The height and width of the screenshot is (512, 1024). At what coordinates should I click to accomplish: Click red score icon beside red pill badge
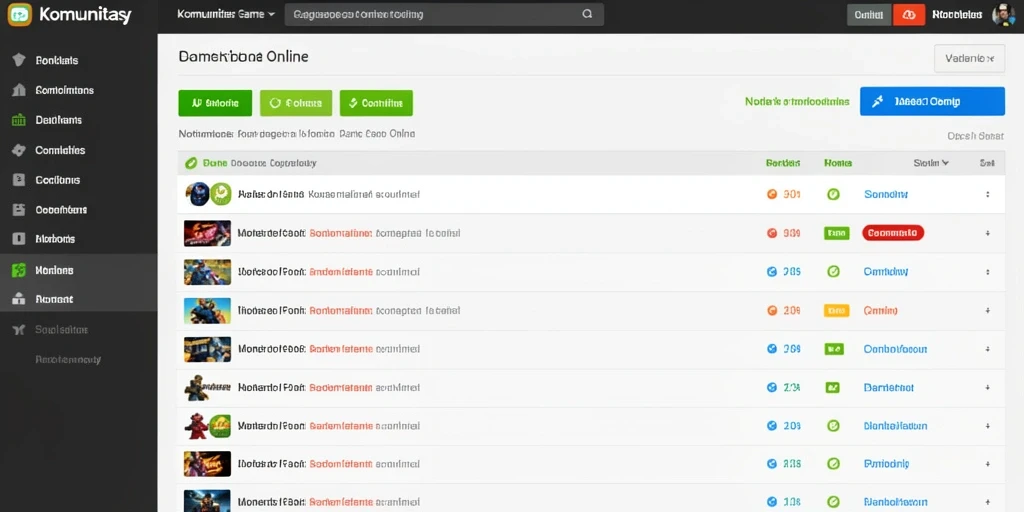coord(771,232)
